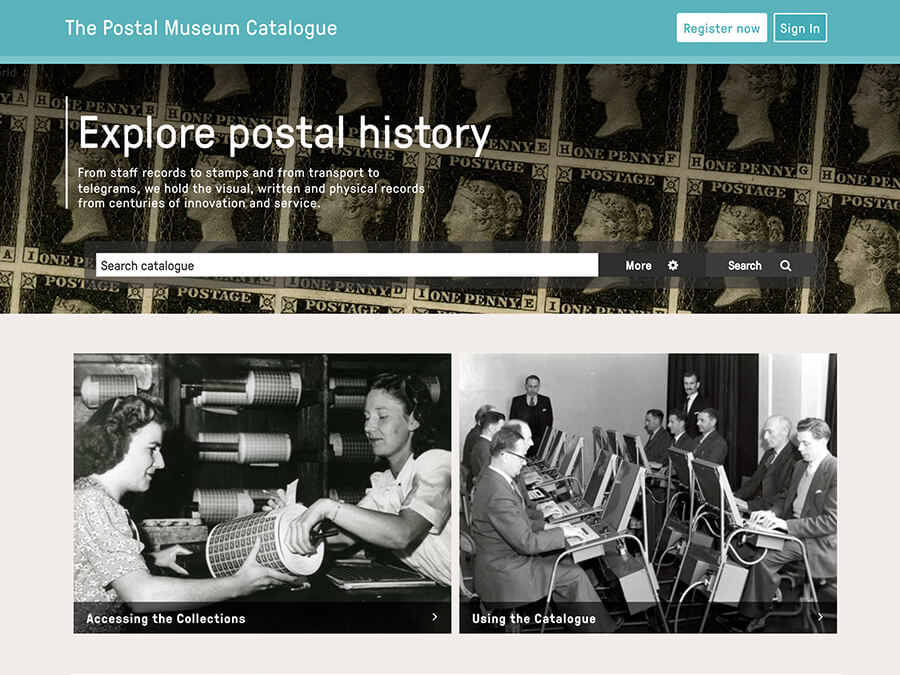Click the gear icon next to More
This screenshot has height=675, width=900.
pyautogui.click(x=673, y=265)
